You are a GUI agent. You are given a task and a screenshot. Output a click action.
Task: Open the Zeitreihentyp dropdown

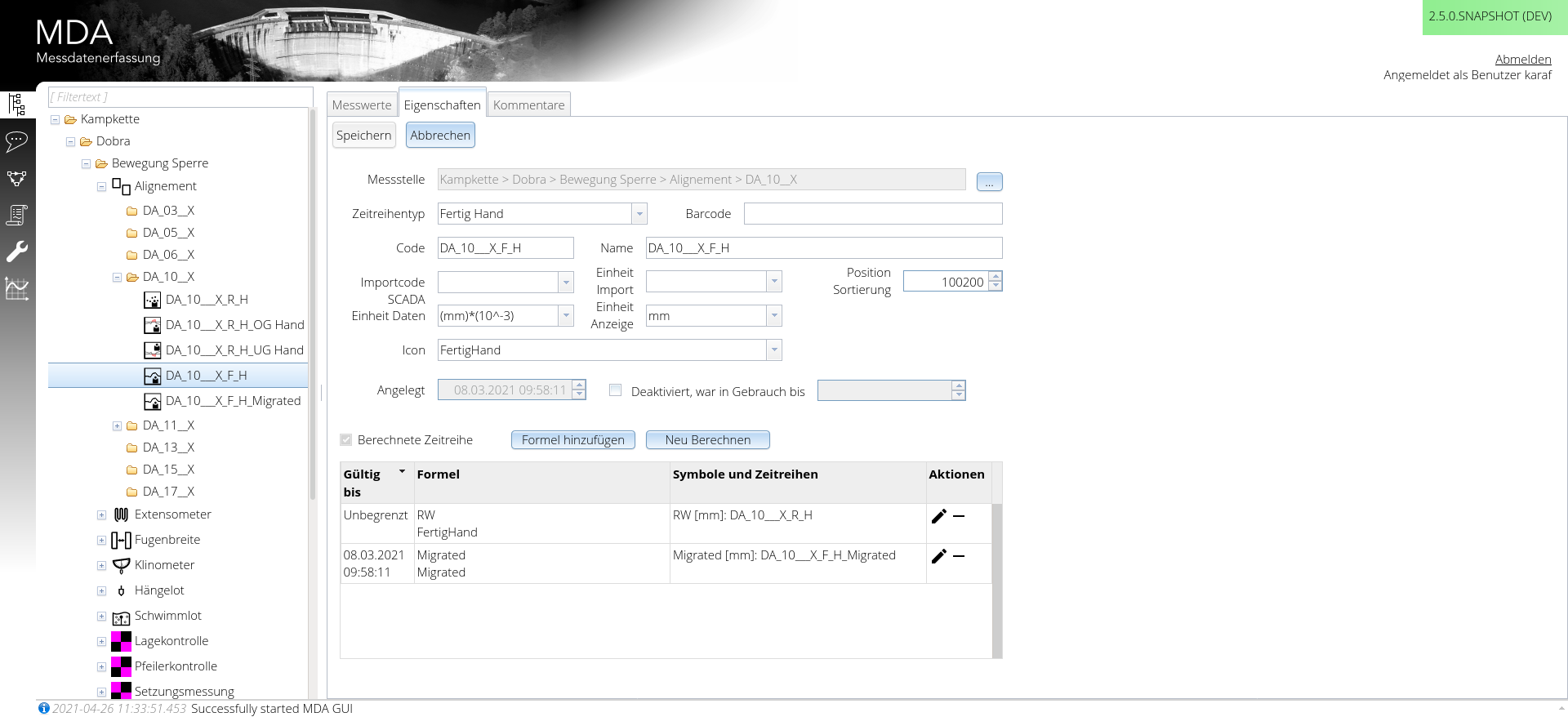point(639,214)
